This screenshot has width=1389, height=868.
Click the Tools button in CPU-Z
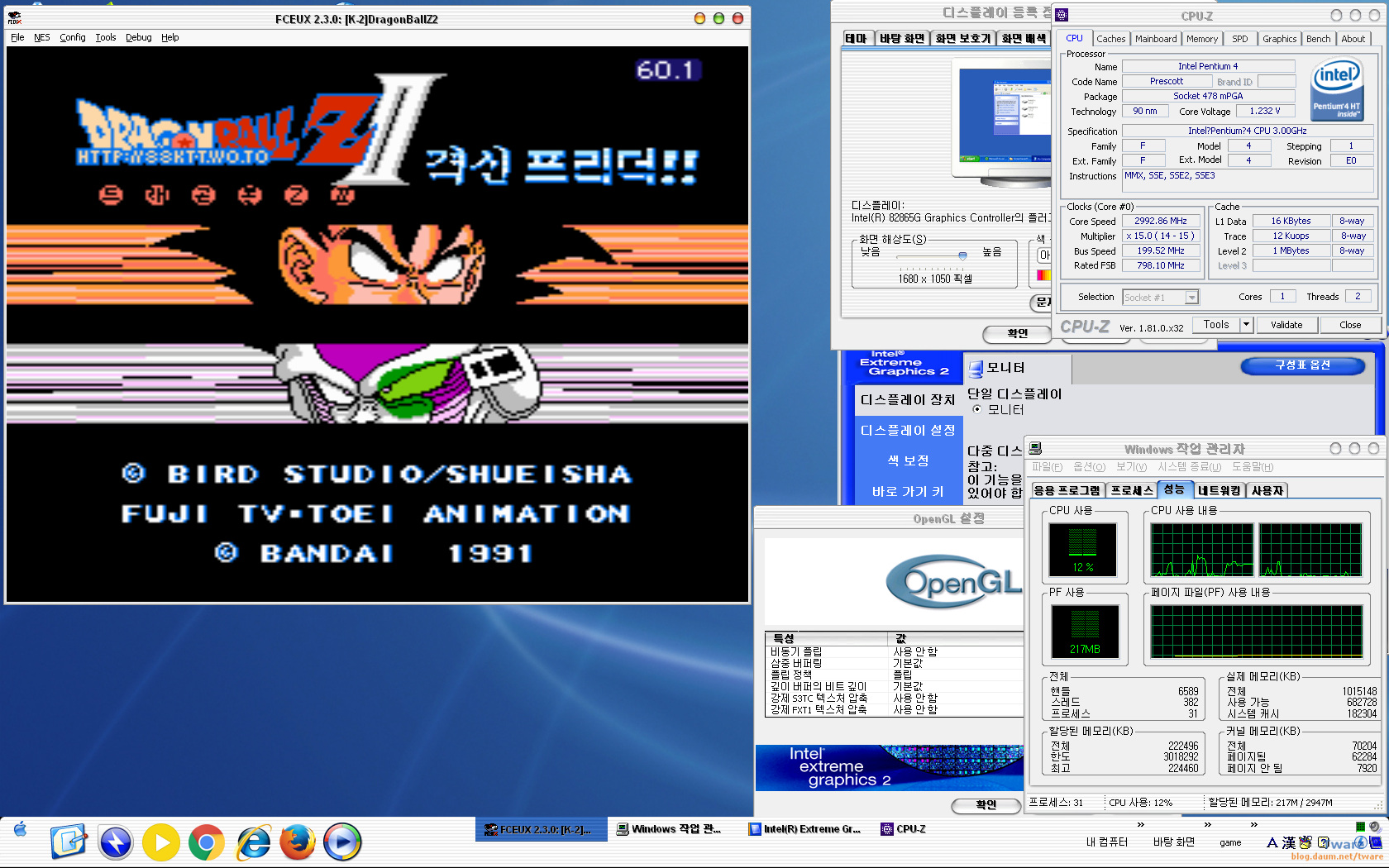click(1215, 325)
